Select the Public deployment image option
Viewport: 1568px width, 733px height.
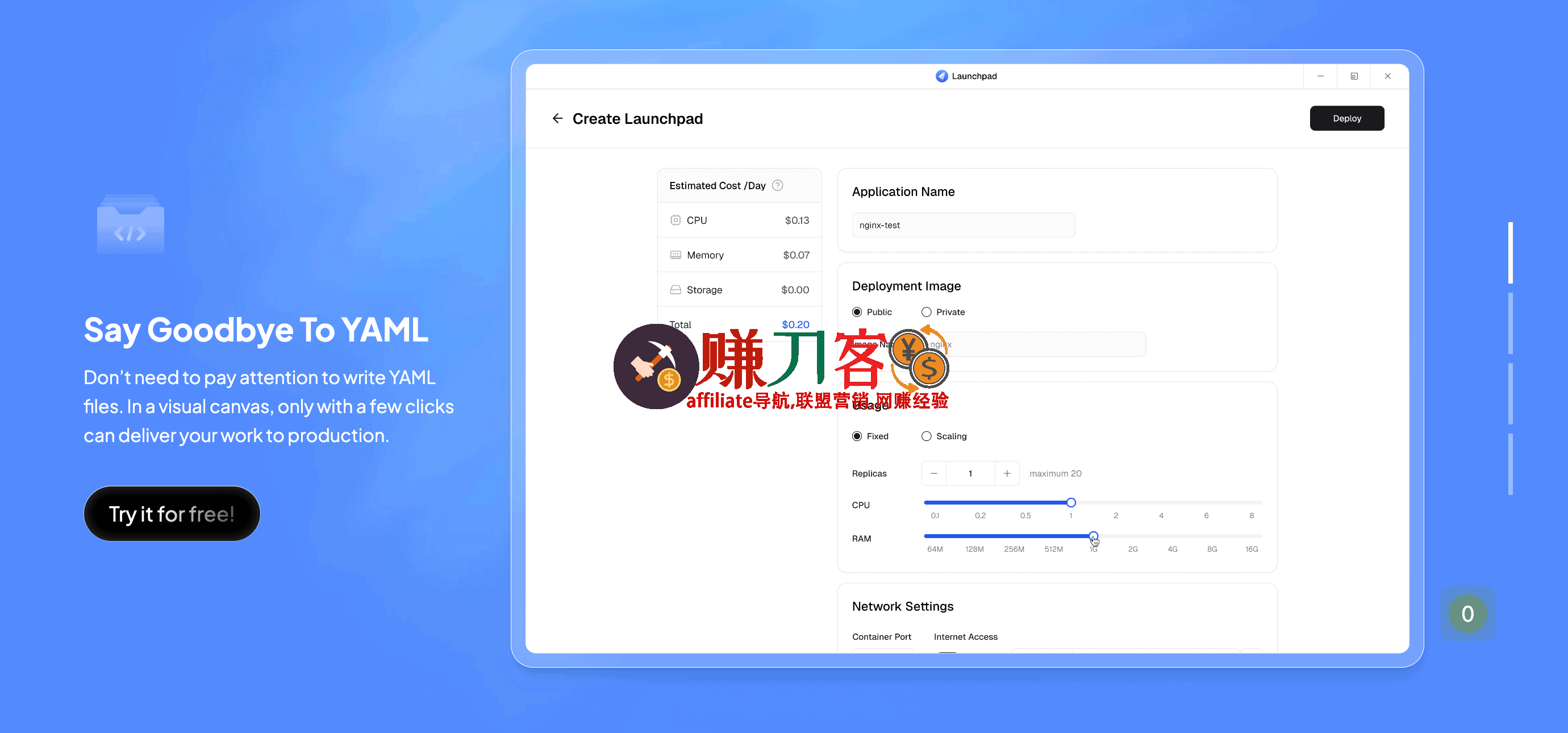click(x=857, y=313)
